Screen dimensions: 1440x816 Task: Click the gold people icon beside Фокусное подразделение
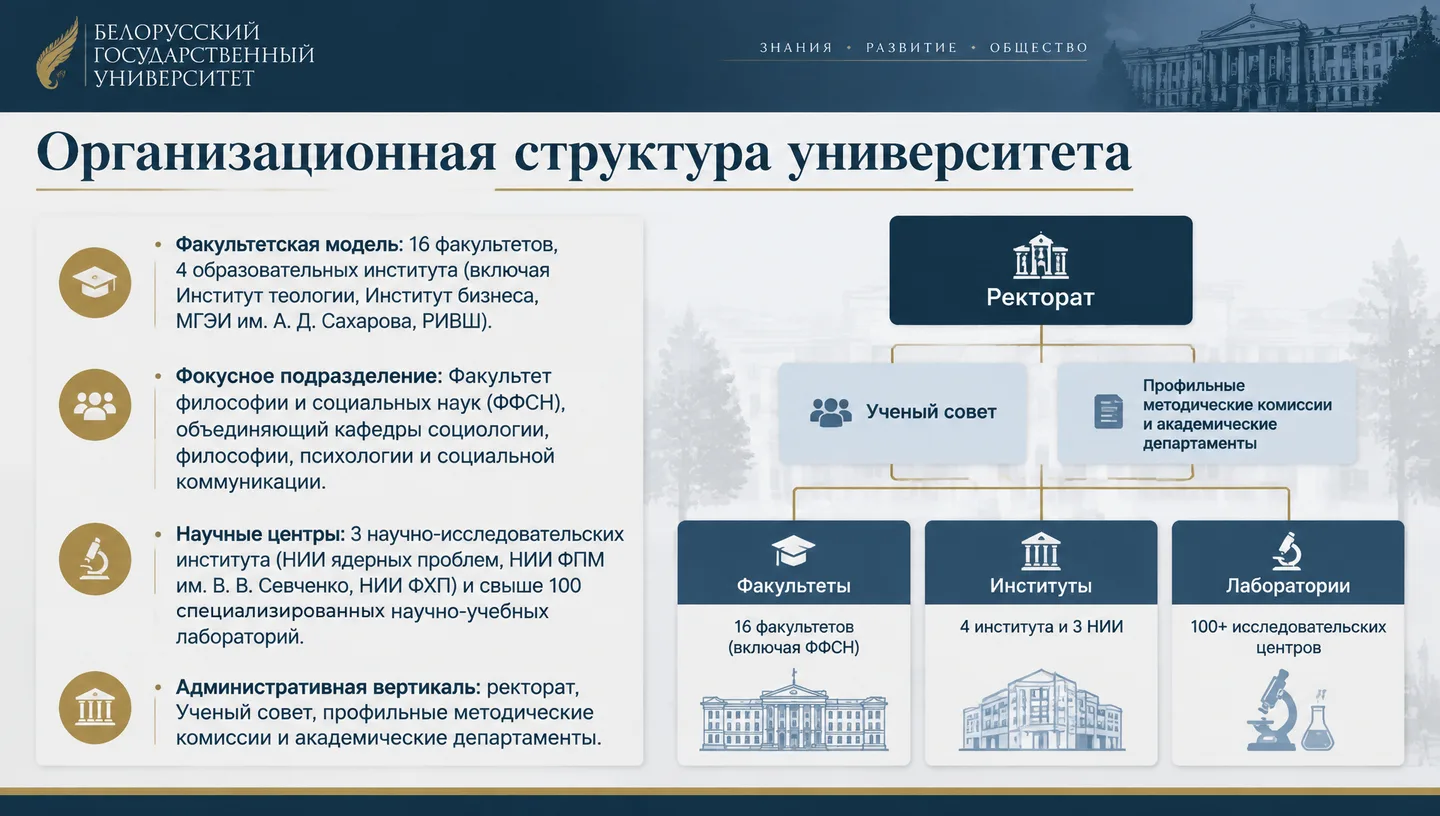tap(95, 405)
